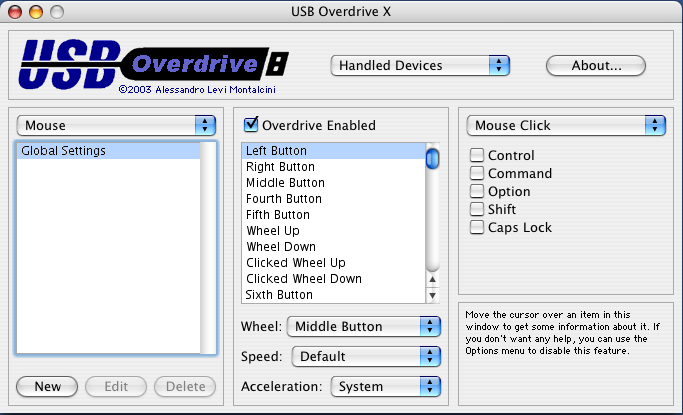Image resolution: width=683 pixels, height=415 pixels.
Task: Open the Acceleration System dropdown
Action: pyautogui.click(x=386, y=387)
